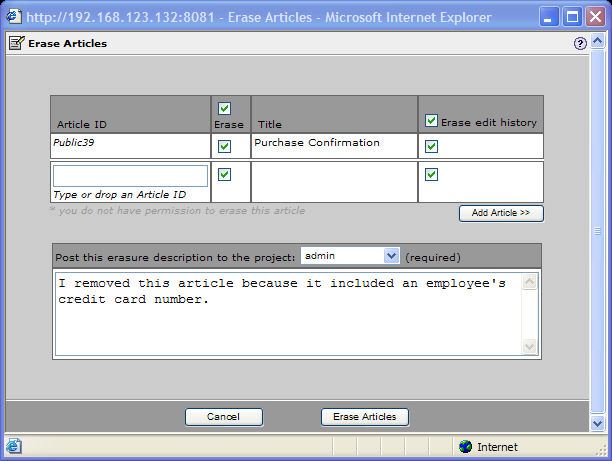Click the Erase Articles notepad icon
Image resolution: width=612 pixels, height=461 pixels.
[16, 43]
